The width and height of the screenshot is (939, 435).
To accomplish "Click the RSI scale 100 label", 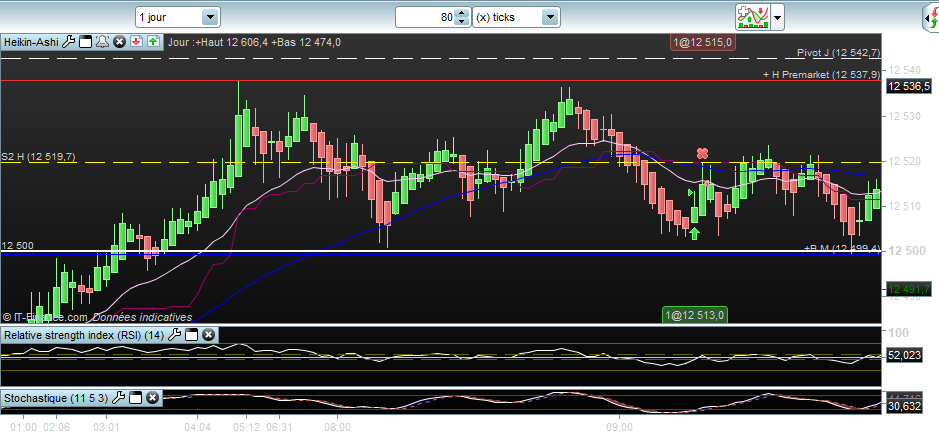I will 898,333.
